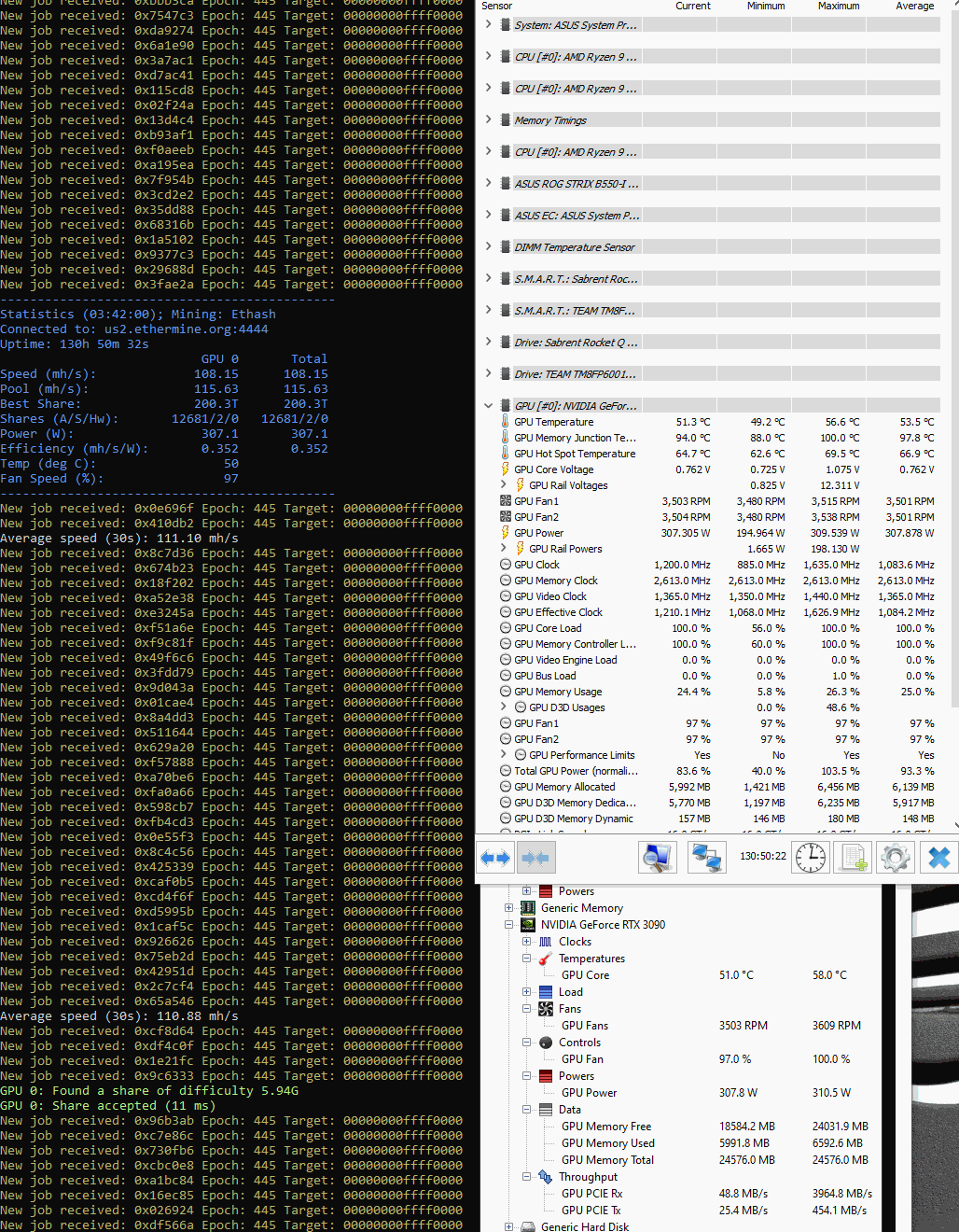
Task: Expand the System: ASUS System Pr… sensor group
Action: coord(489,24)
